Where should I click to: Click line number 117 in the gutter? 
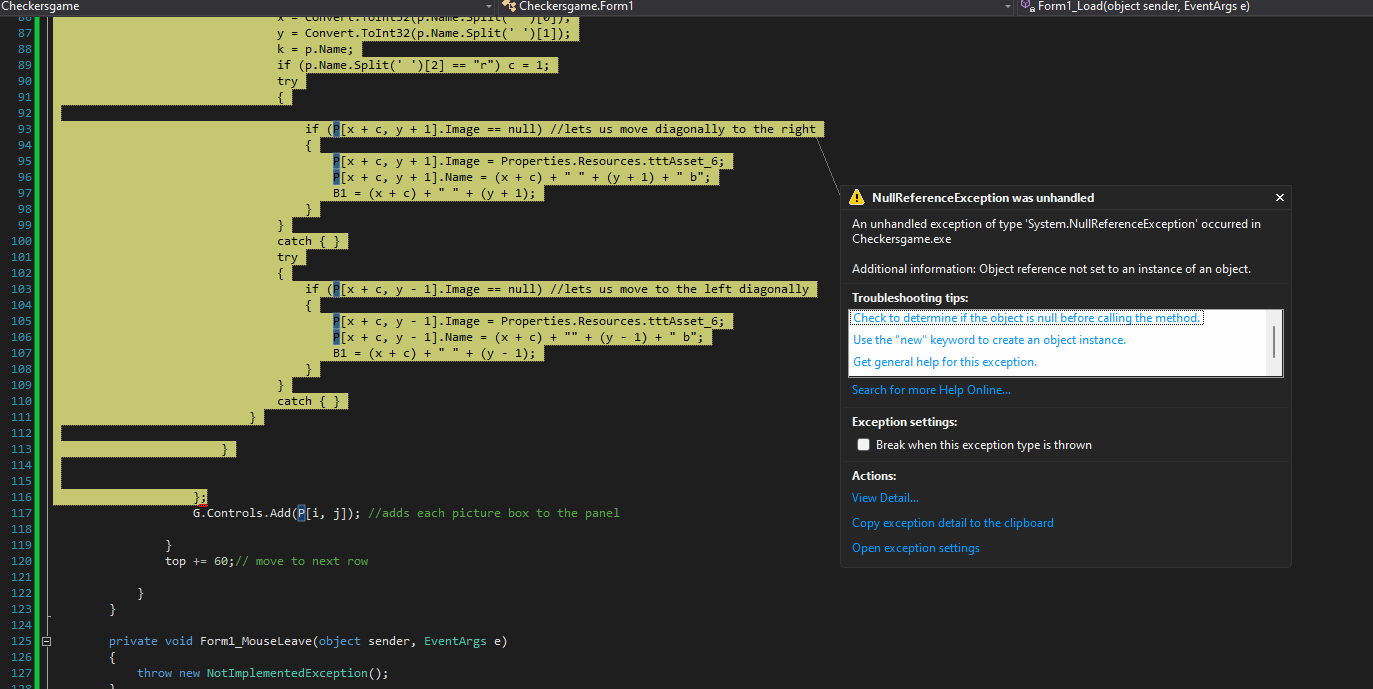[22, 513]
